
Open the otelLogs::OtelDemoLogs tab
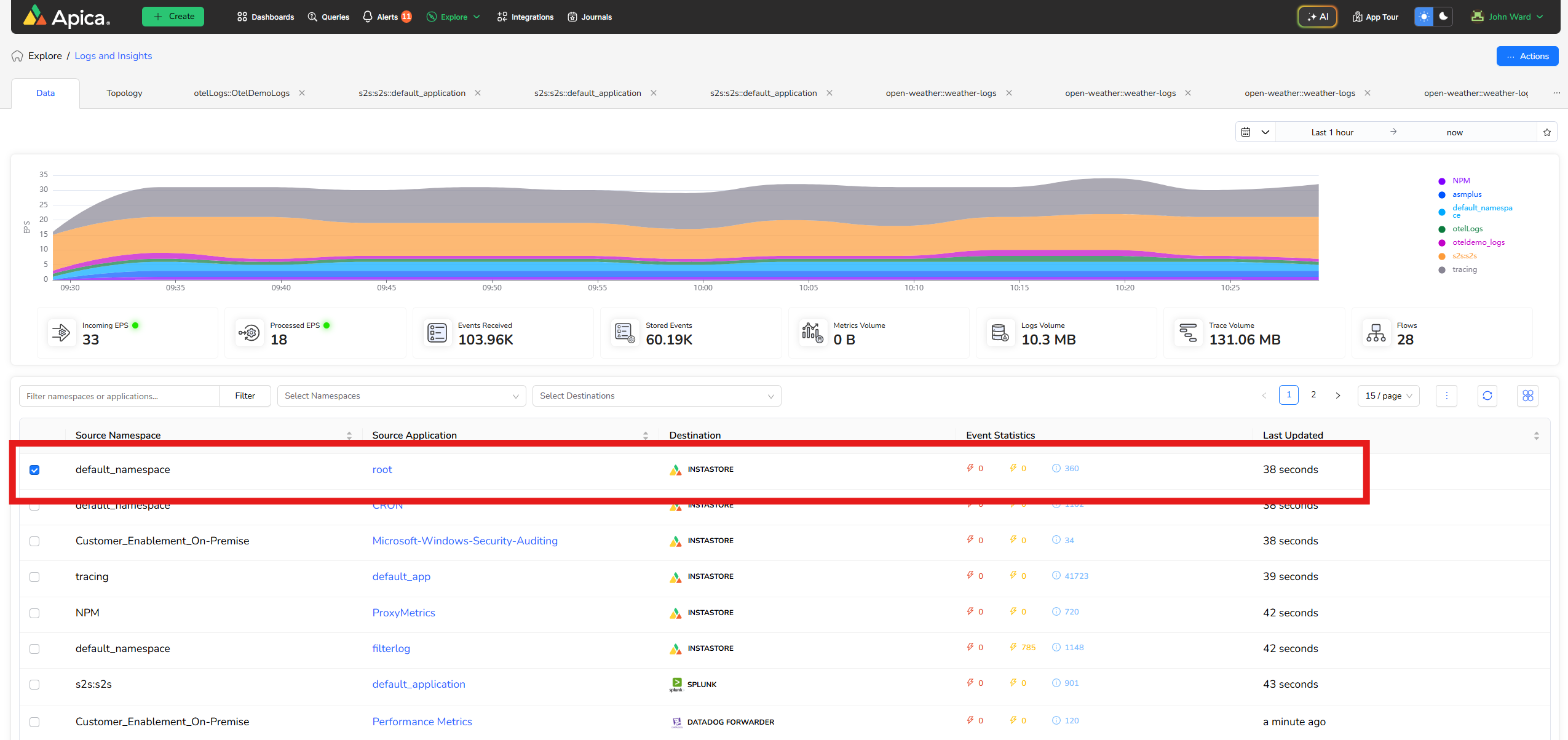click(x=242, y=93)
